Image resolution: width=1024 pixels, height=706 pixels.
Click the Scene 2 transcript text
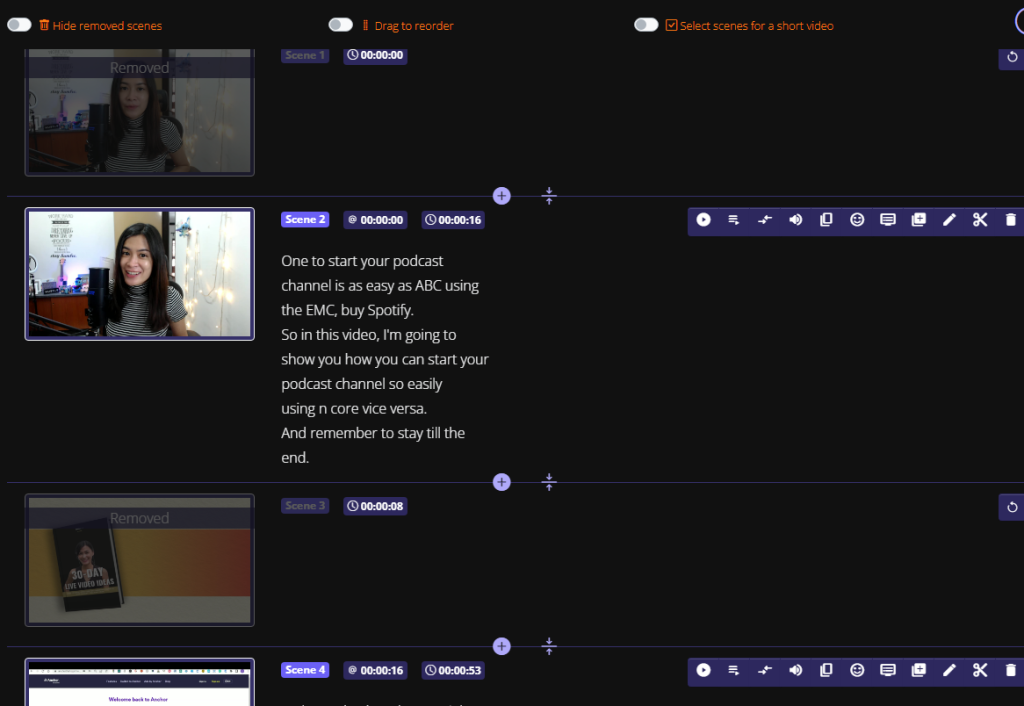pos(385,359)
